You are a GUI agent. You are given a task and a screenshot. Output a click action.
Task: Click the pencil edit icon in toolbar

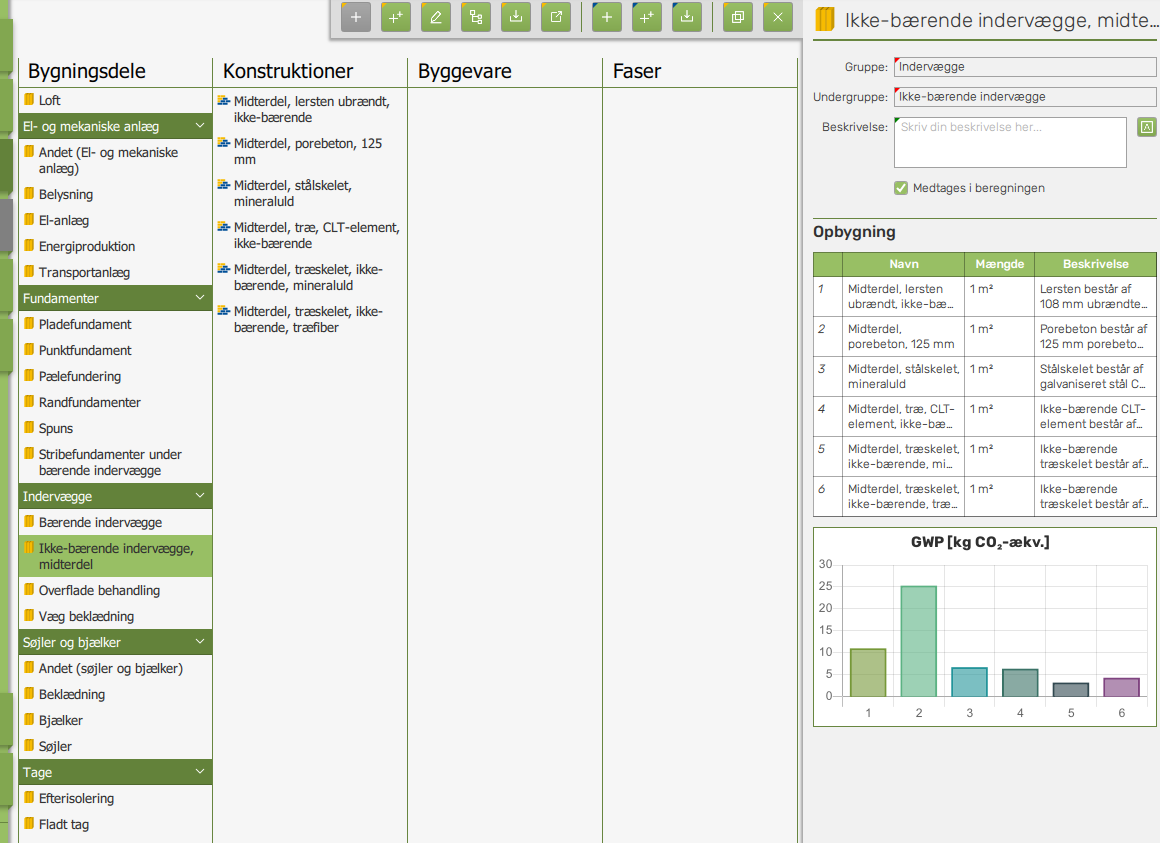coord(436,17)
